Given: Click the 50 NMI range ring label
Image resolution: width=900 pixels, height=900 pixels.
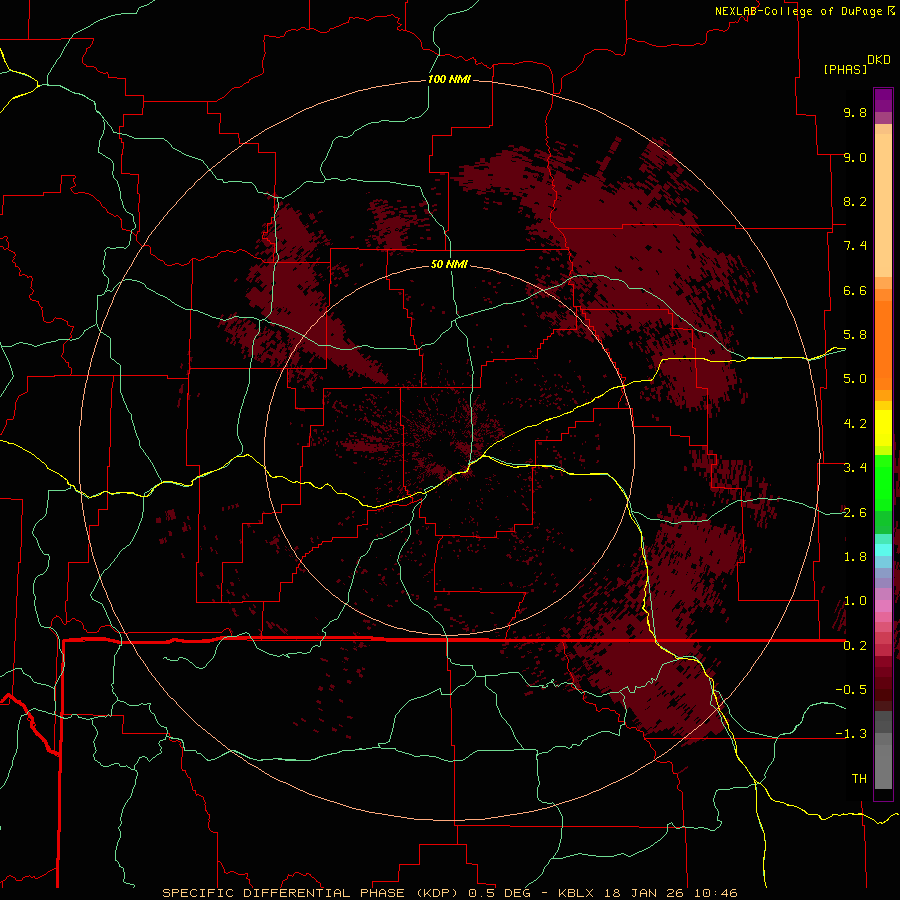Looking at the screenshot, I should (x=449, y=264).
